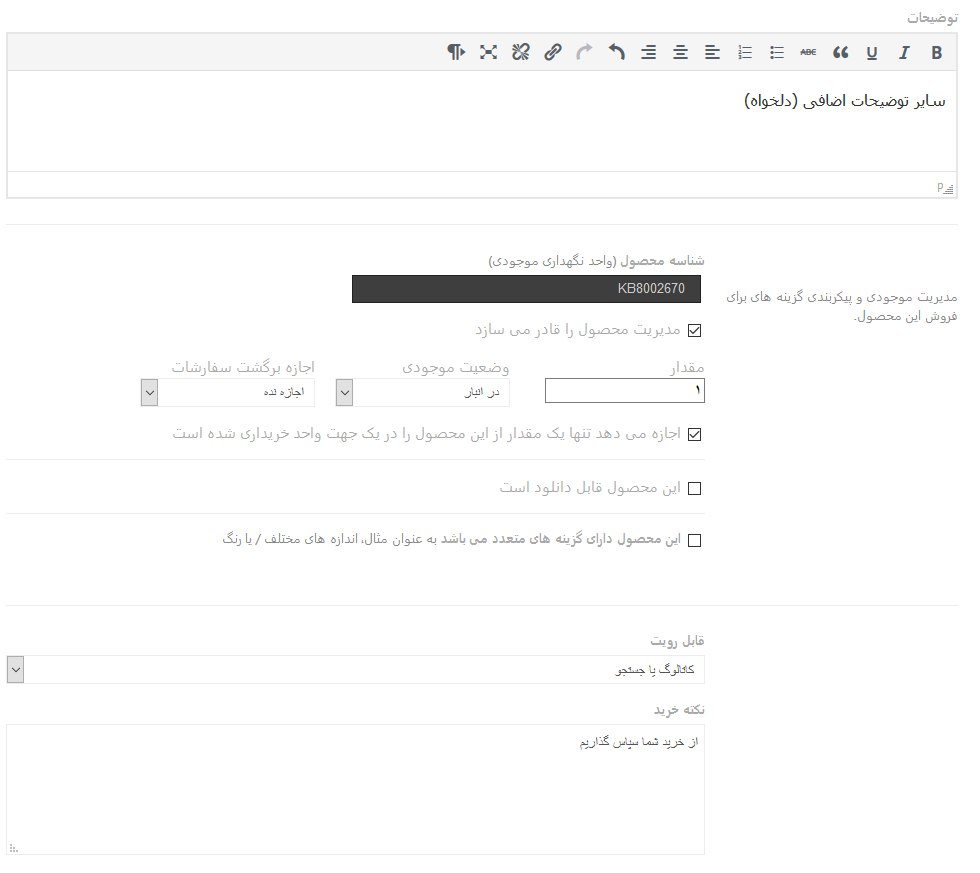Viewport: 980px width, 873px height.
Task: Click the شناسه محصول SKU label
Action: click(596, 261)
